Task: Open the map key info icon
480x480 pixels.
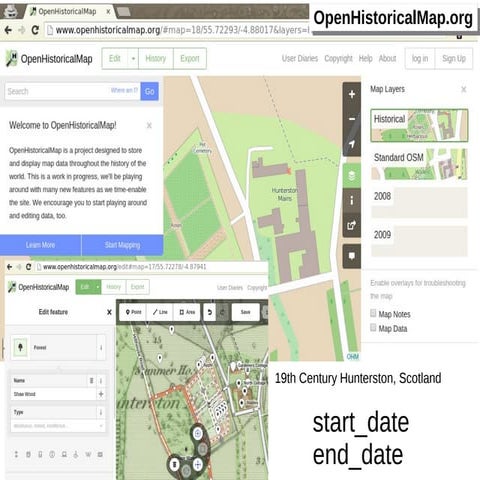Action: point(352,200)
